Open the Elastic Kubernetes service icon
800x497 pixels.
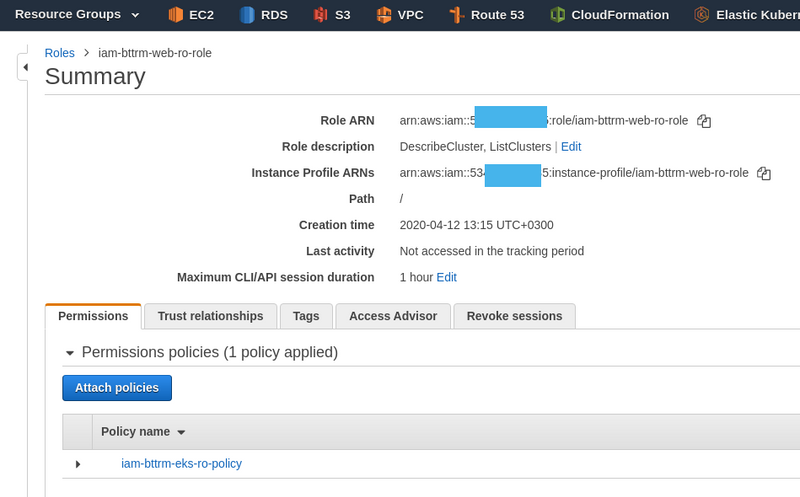click(702, 15)
